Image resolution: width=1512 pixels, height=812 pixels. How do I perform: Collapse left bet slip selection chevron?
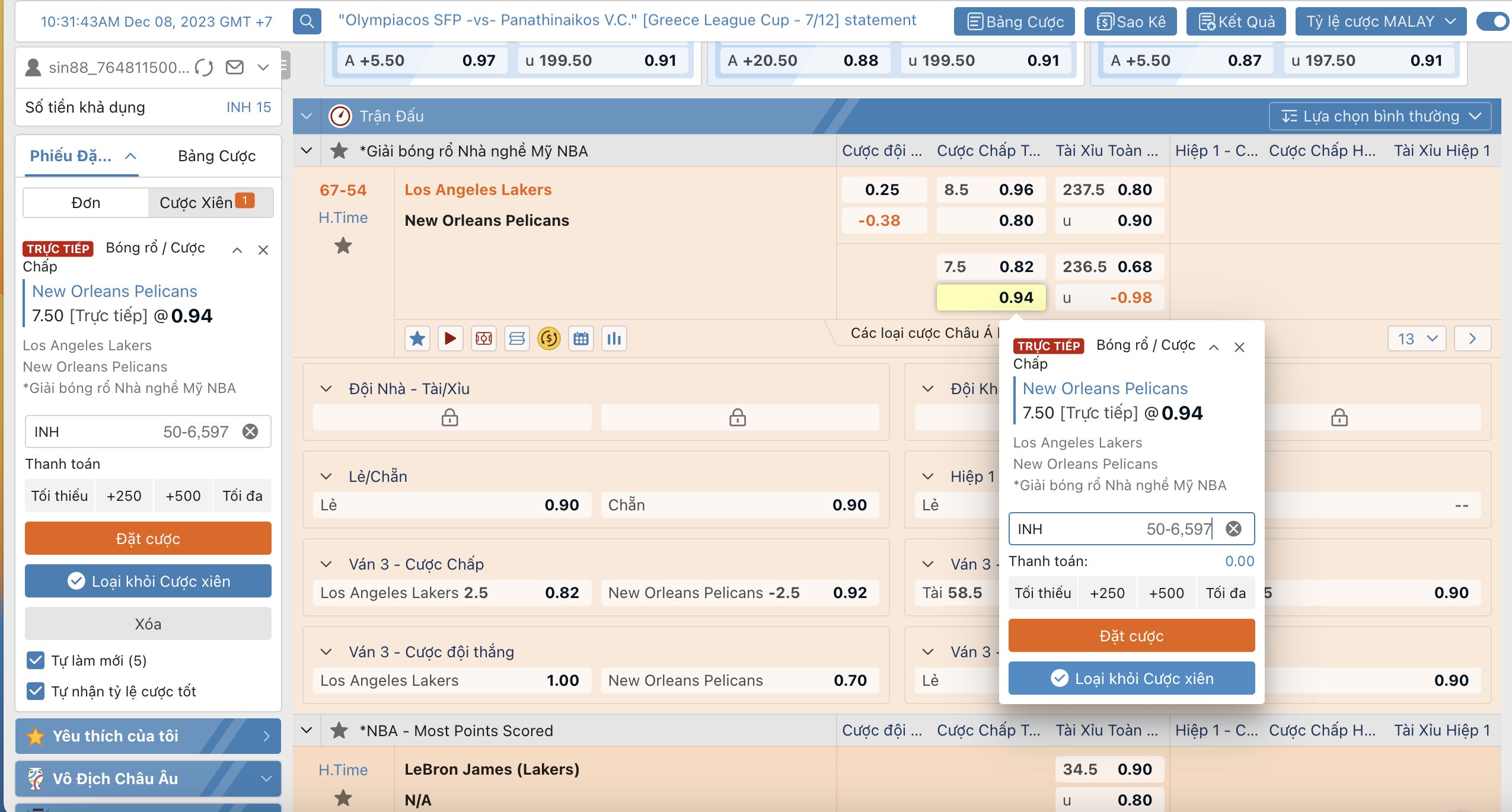click(x=237, y=250)
